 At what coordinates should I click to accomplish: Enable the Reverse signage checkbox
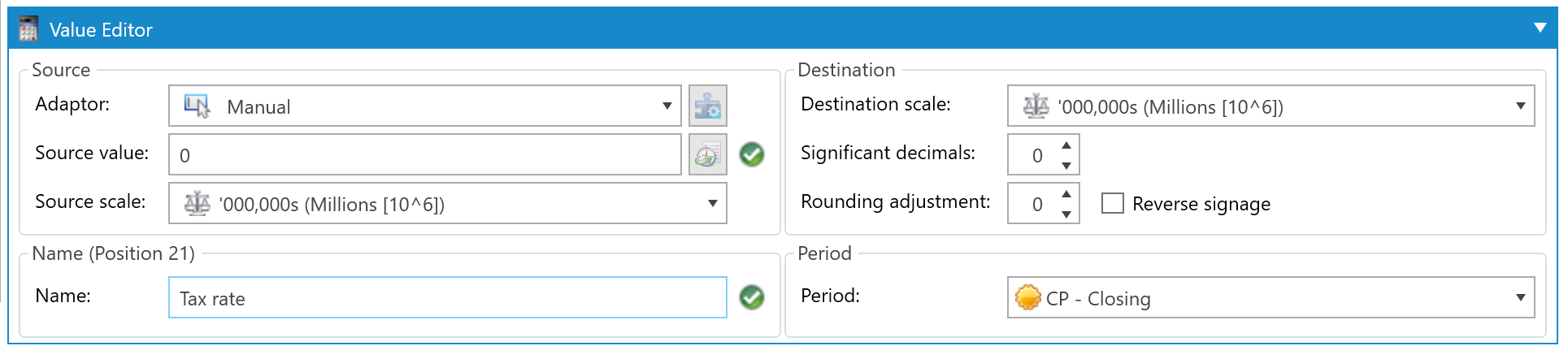pyautogui.click(x=1113, y=203)
